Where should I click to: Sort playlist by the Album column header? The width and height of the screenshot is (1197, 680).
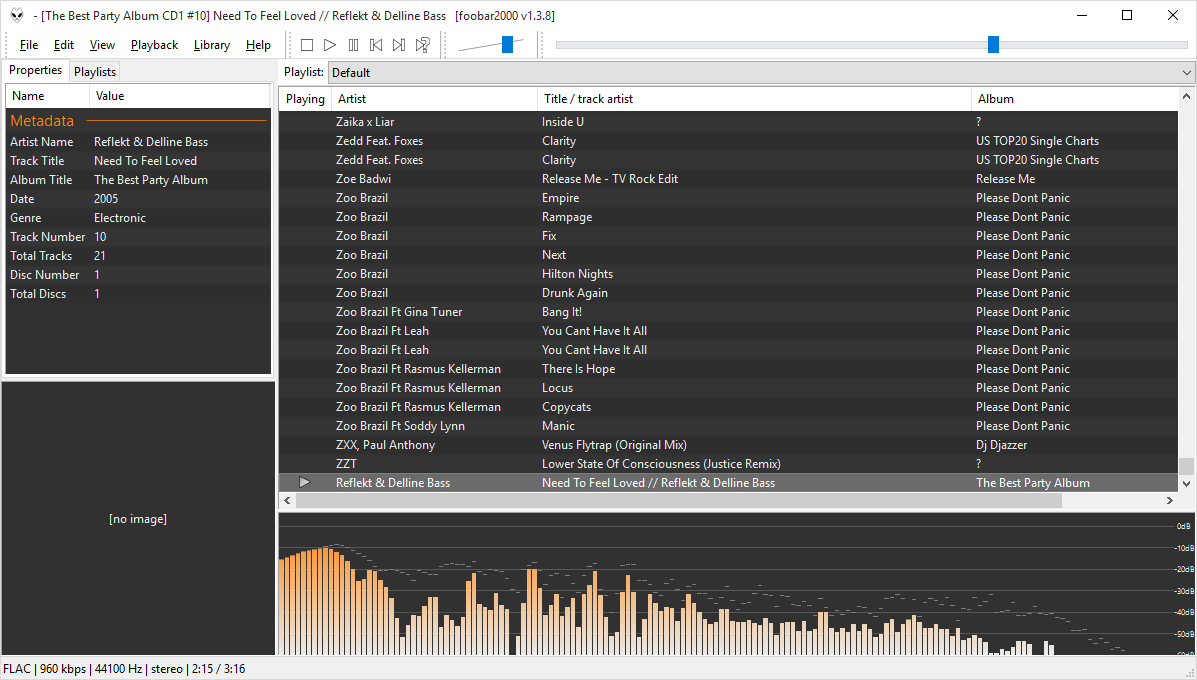coord(1075,99)
